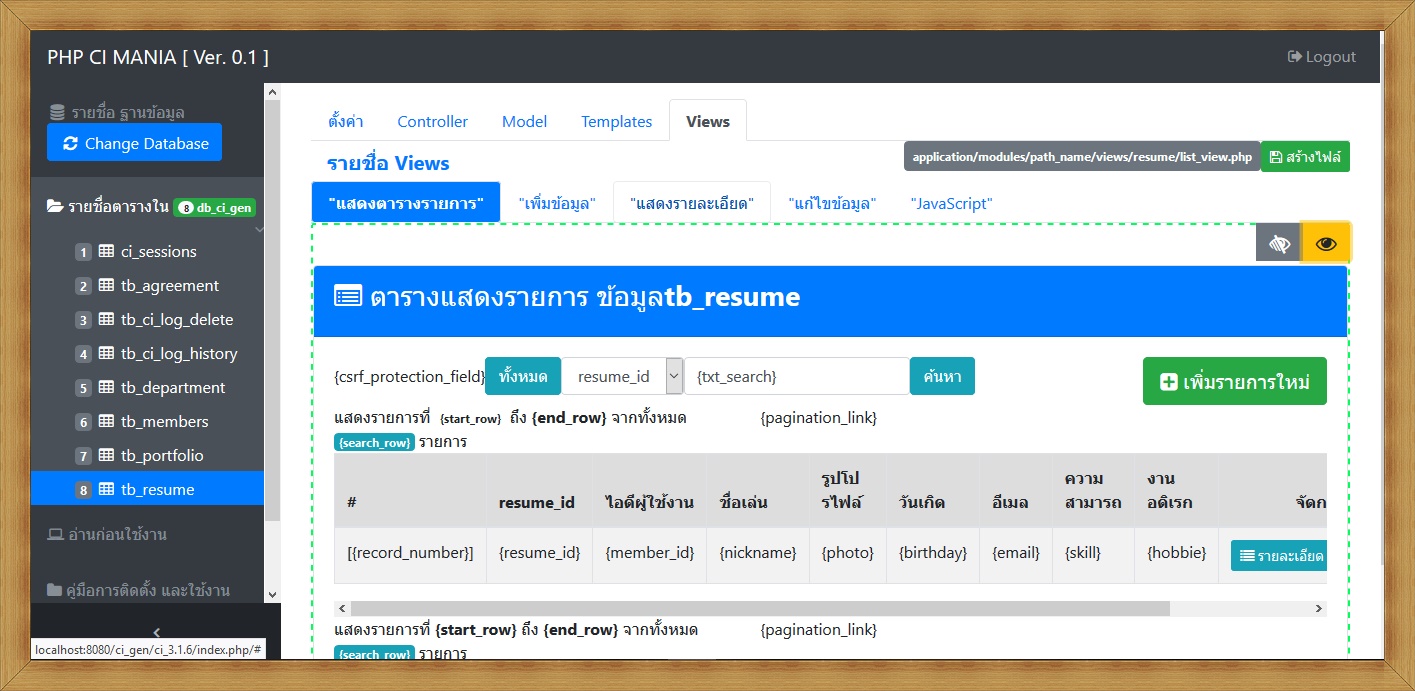Click the save icon on สร้างไฟล์ button
The width and height of the screenshot is (1415, 691).
1274,156
